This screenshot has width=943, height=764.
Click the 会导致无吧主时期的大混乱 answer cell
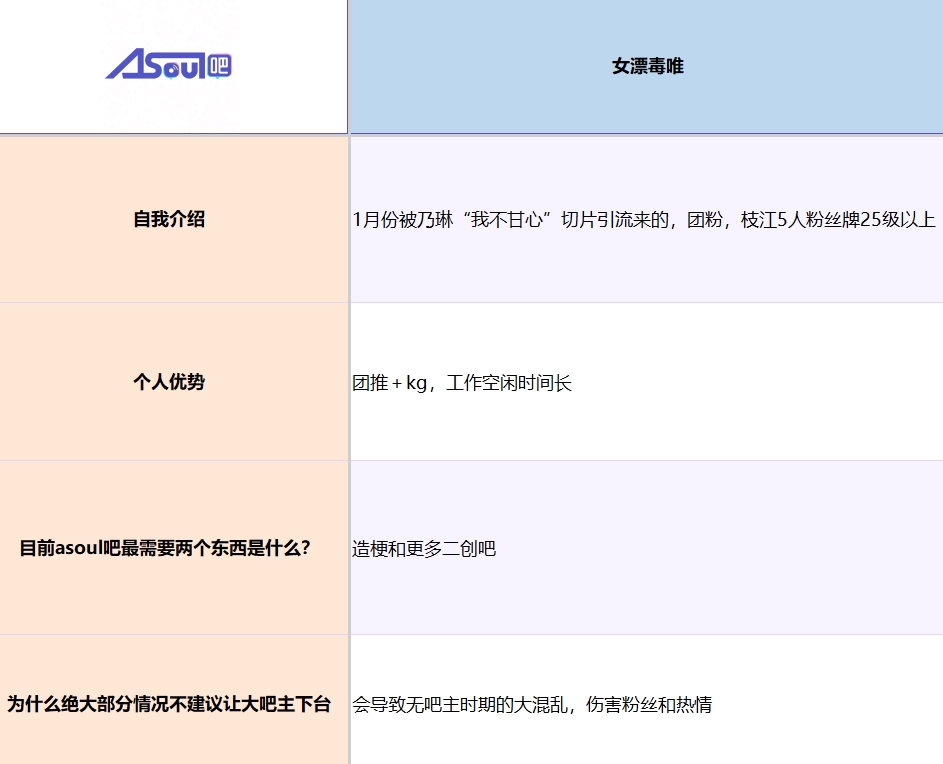coord(647,700)
